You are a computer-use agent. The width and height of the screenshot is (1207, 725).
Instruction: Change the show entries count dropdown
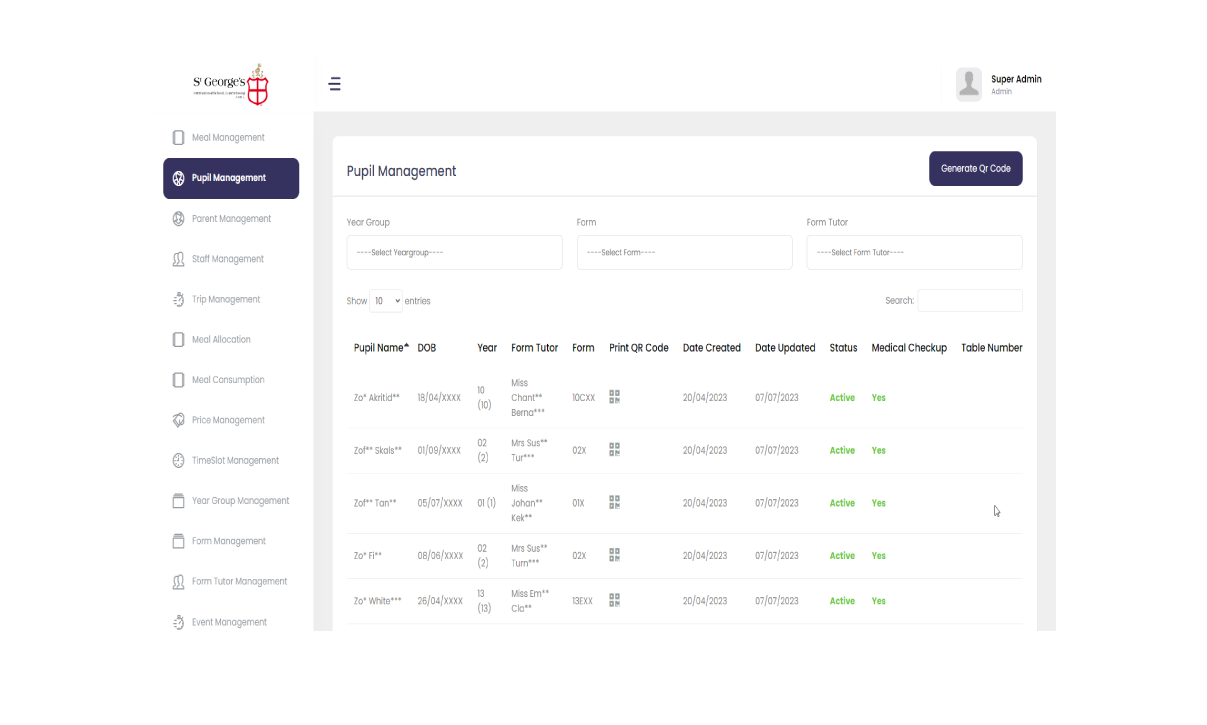coord(385,301)
